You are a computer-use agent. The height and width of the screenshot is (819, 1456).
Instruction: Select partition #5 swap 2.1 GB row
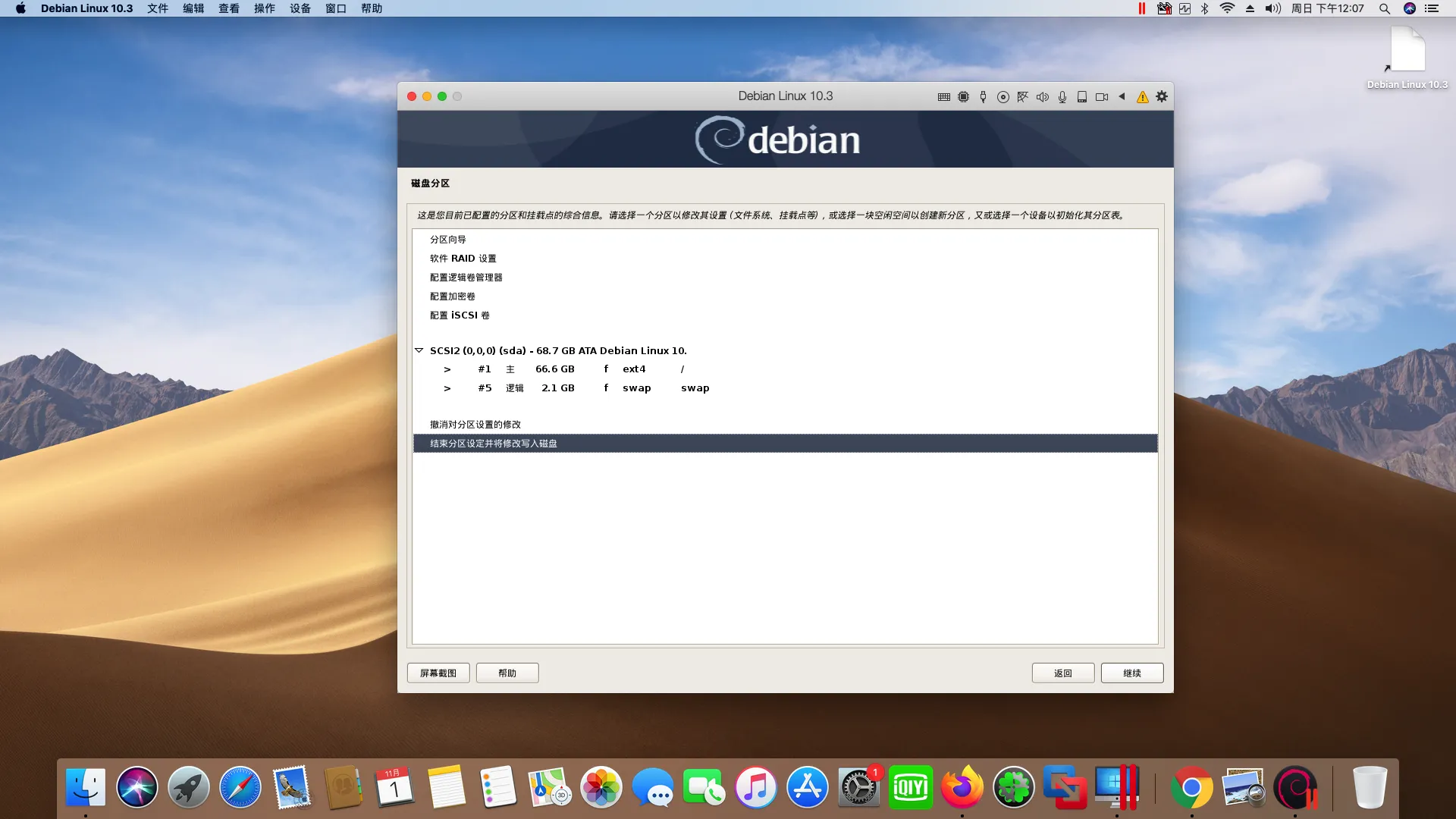tap(785, 388)
